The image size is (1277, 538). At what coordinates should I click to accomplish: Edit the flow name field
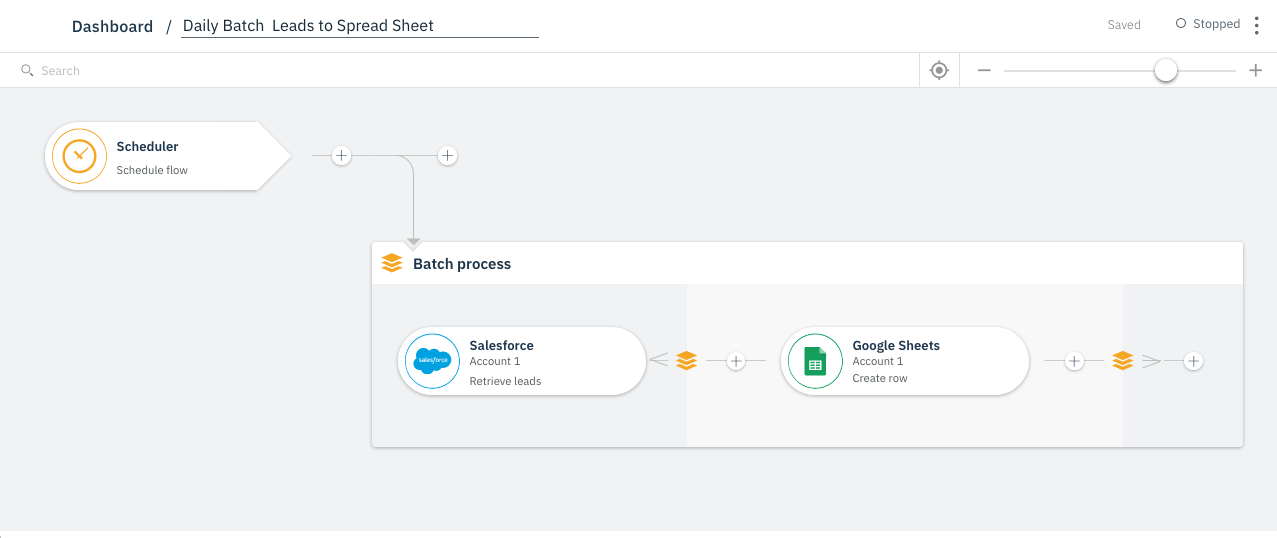pos(359,27)
